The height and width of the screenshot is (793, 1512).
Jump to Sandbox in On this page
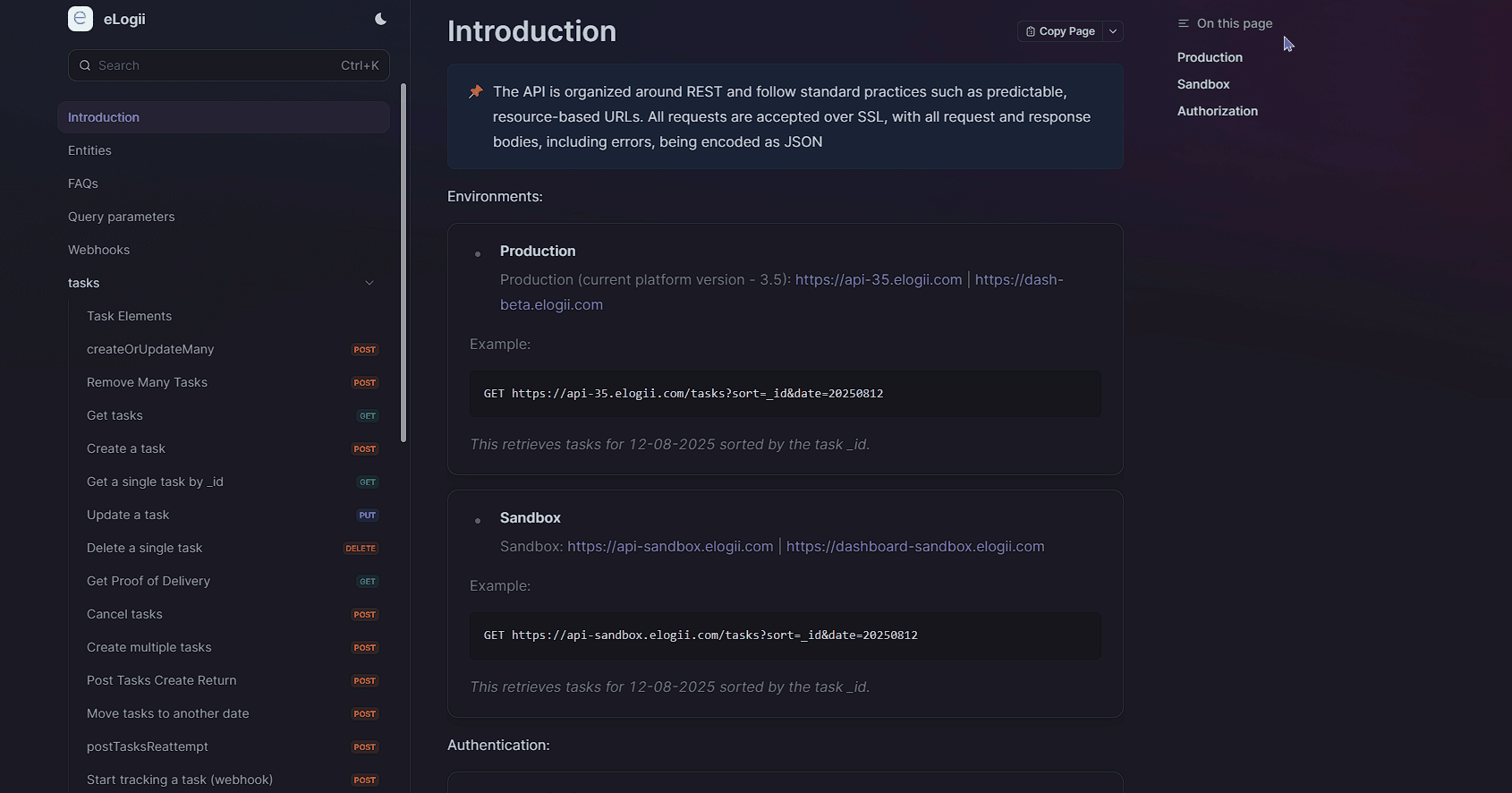(1203, 84)
